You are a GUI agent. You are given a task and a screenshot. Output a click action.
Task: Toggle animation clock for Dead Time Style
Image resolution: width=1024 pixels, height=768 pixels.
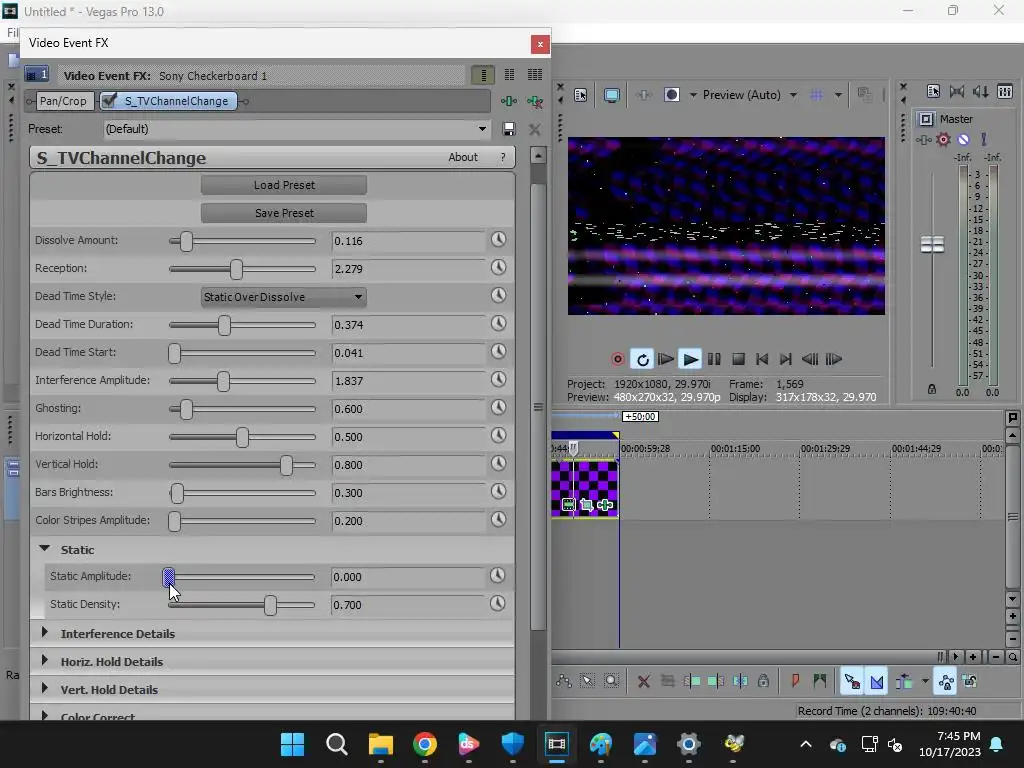point(498,295)
